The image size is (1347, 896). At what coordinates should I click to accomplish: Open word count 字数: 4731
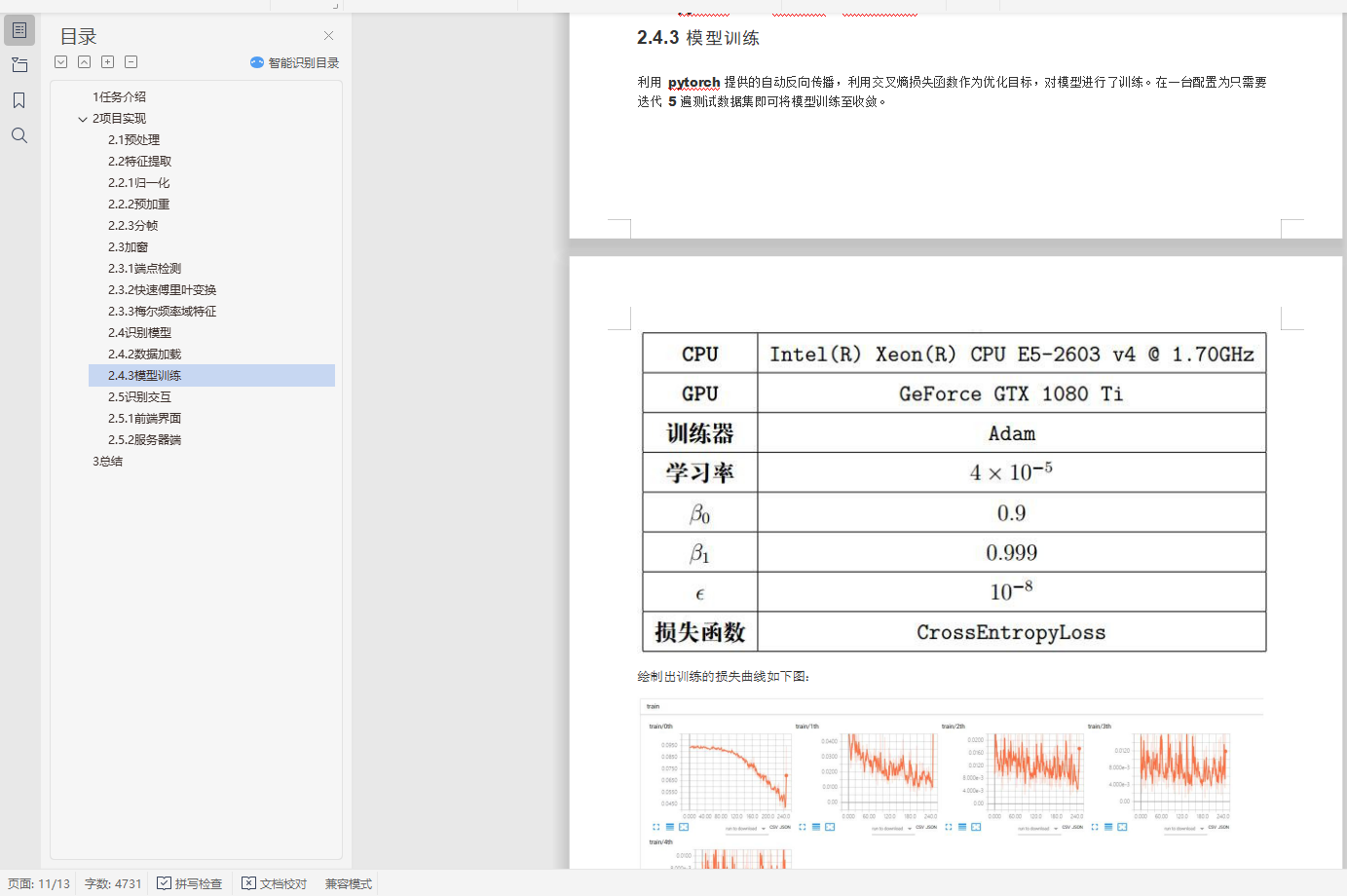tap(113, 883)
